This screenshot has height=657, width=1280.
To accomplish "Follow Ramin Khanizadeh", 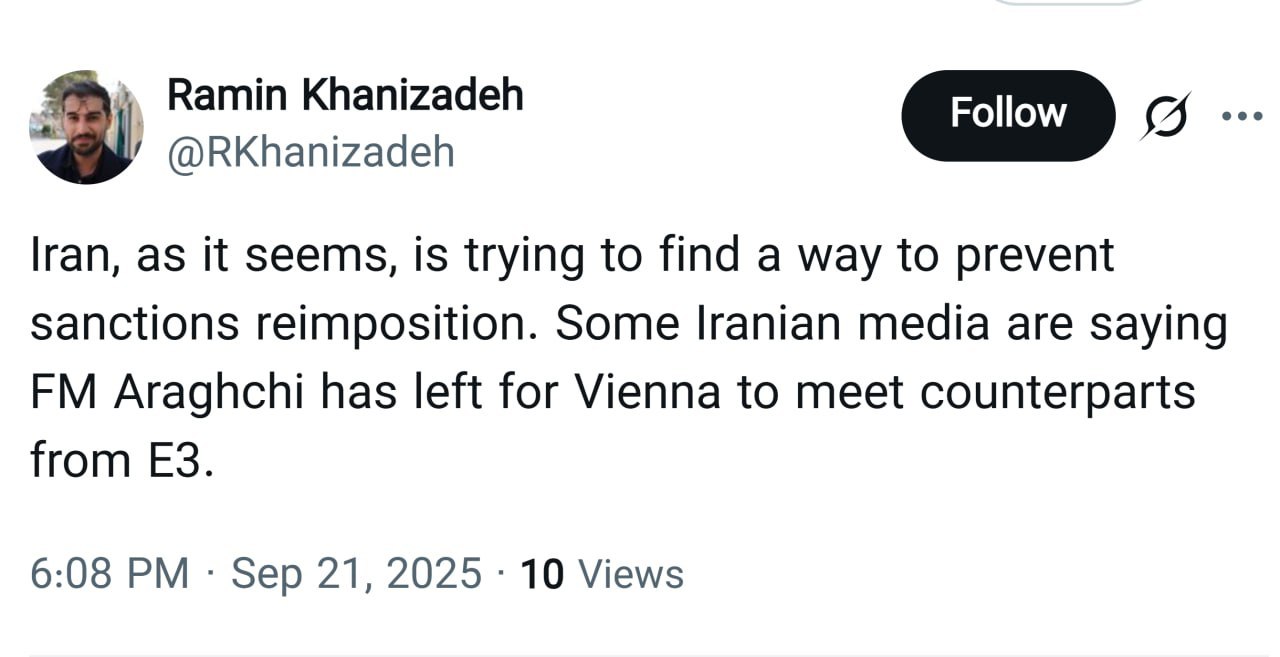I will click(x=1008, y=115).
